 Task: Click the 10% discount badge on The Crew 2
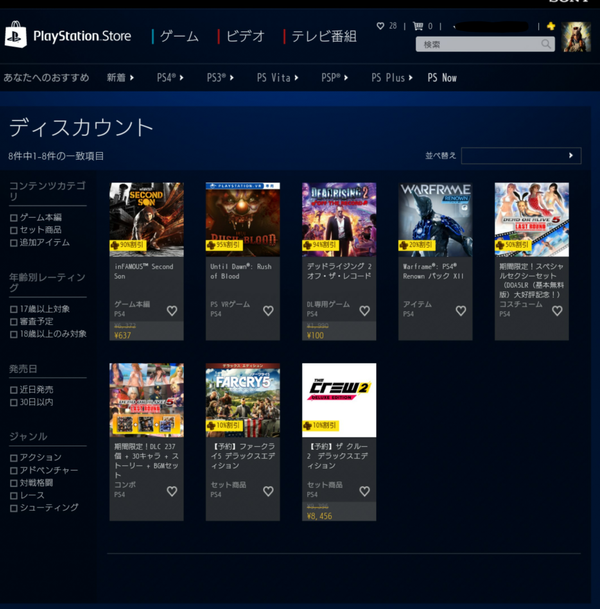[x=320, y=426]
